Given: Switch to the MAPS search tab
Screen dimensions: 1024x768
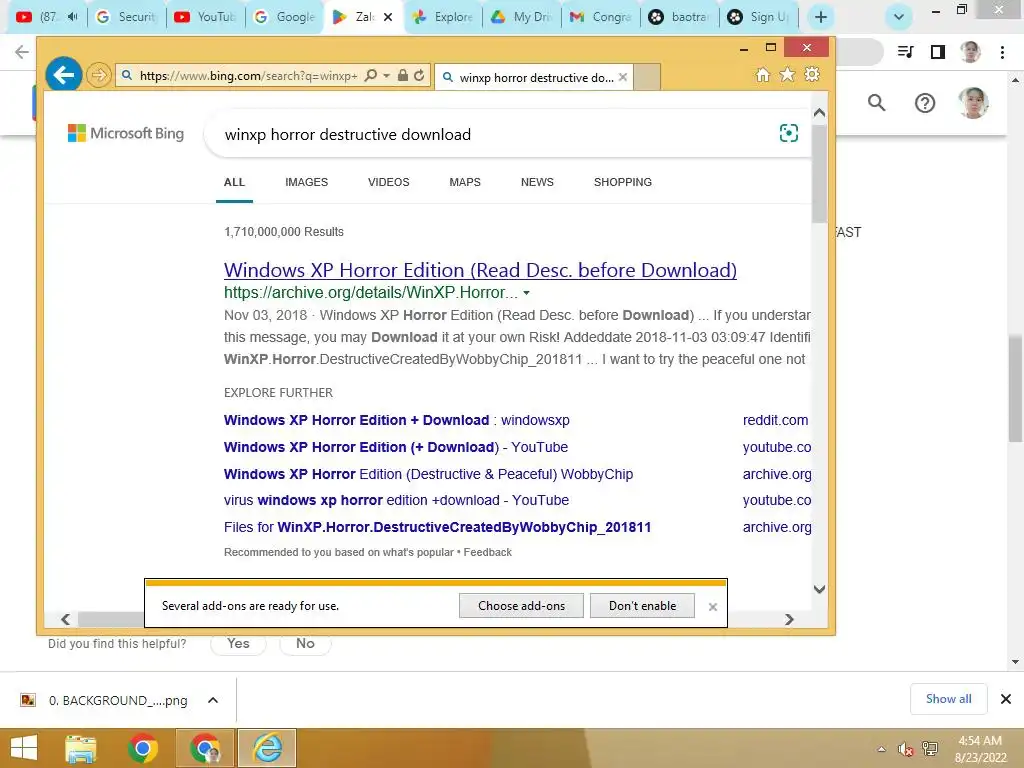Looking at the screenshot, I should point(465,182).
